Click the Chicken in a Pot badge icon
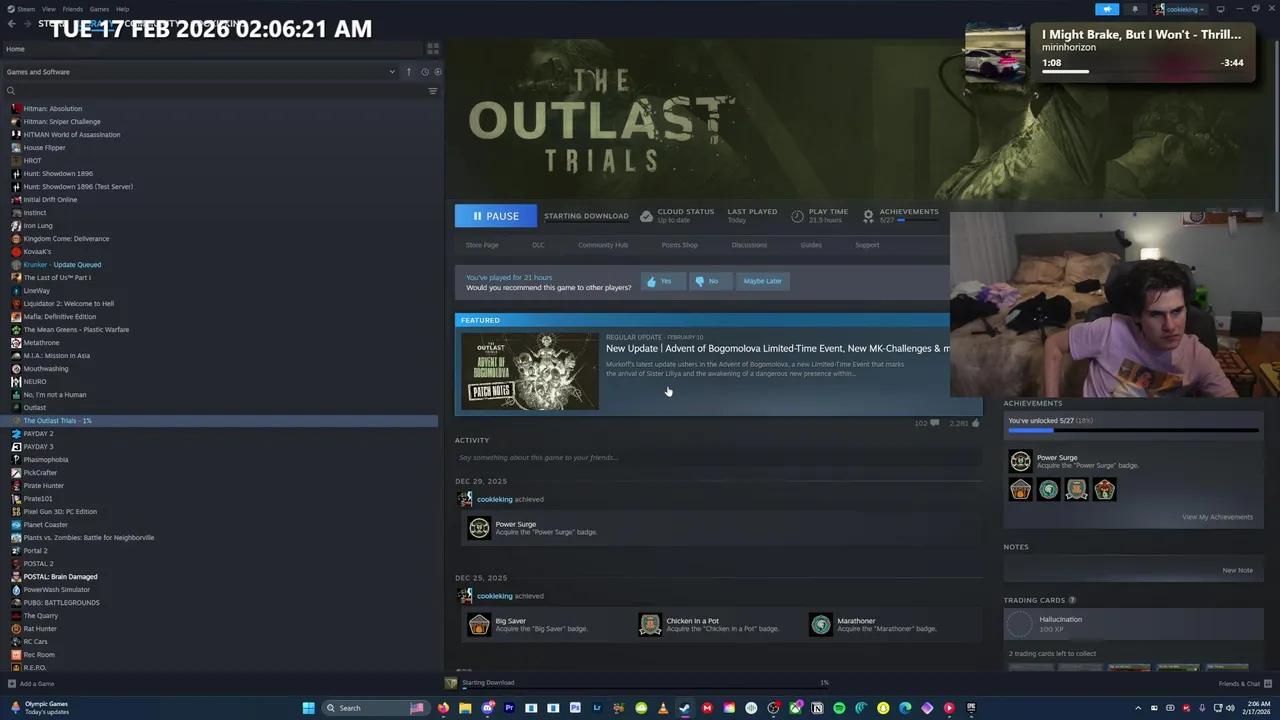This screenshot has height=720, width=1280. coord(650,625)
